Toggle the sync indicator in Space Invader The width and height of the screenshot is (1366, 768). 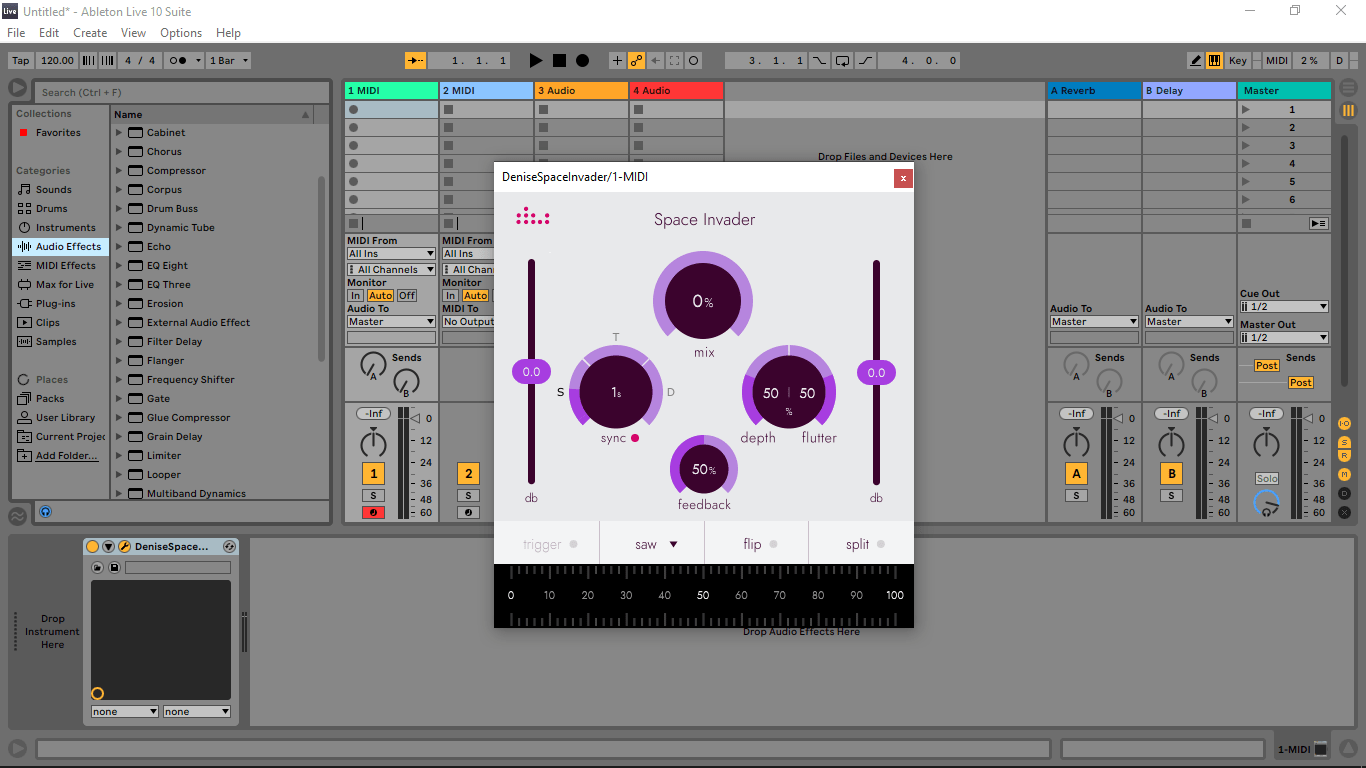point(635,438)
